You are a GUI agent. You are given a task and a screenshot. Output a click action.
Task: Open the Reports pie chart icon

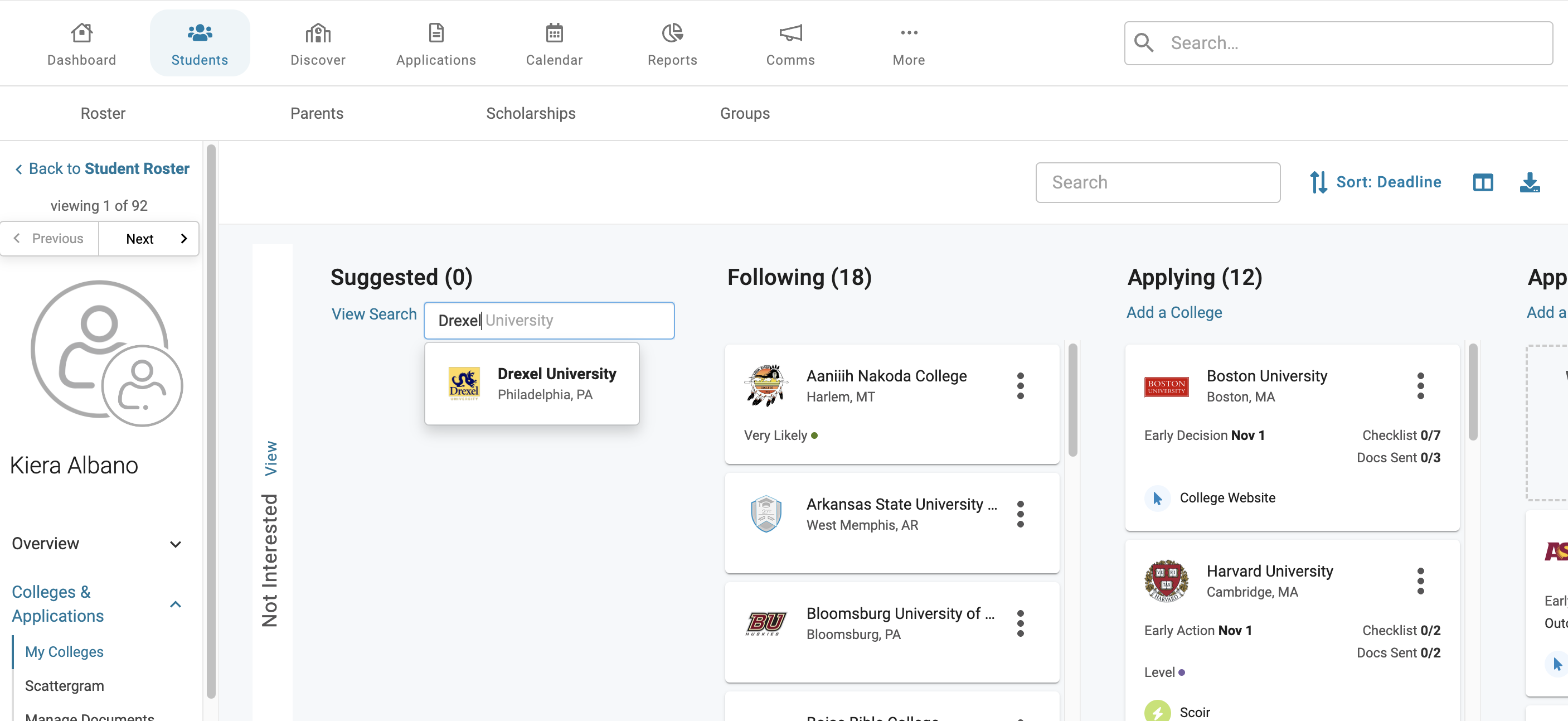(672, 33)
